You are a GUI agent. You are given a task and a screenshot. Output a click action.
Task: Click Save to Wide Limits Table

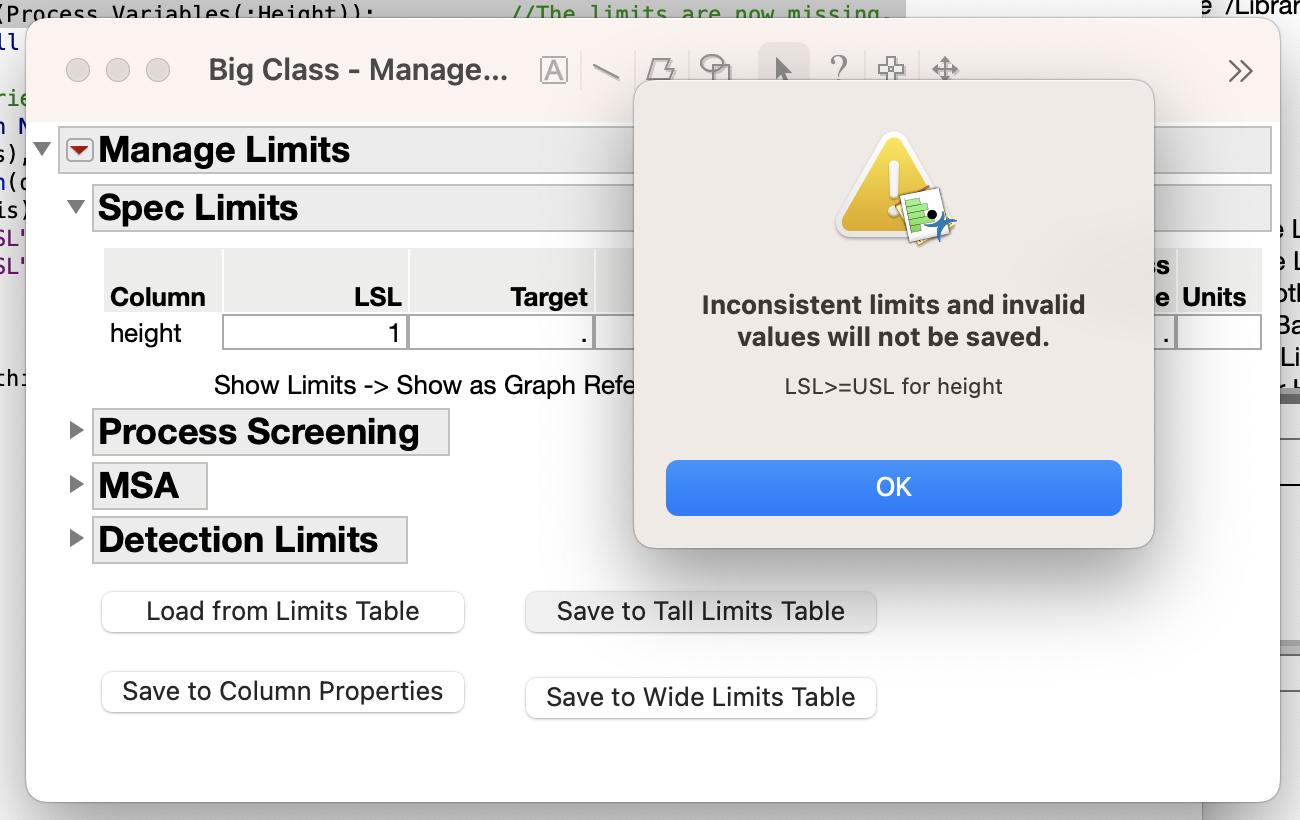click(700, 697)
